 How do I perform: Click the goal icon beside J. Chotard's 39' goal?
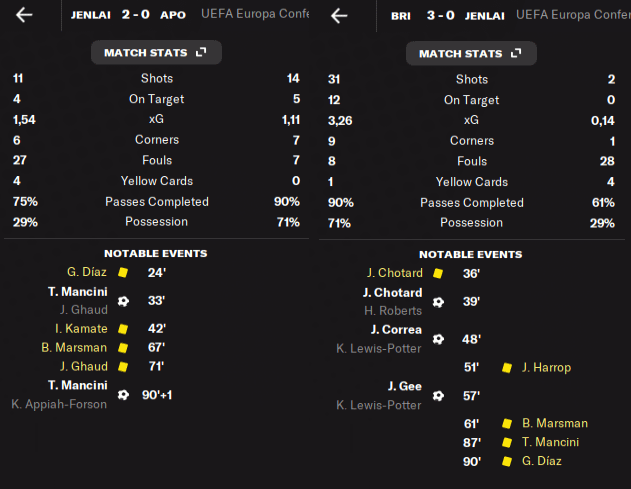click(438, 301)
